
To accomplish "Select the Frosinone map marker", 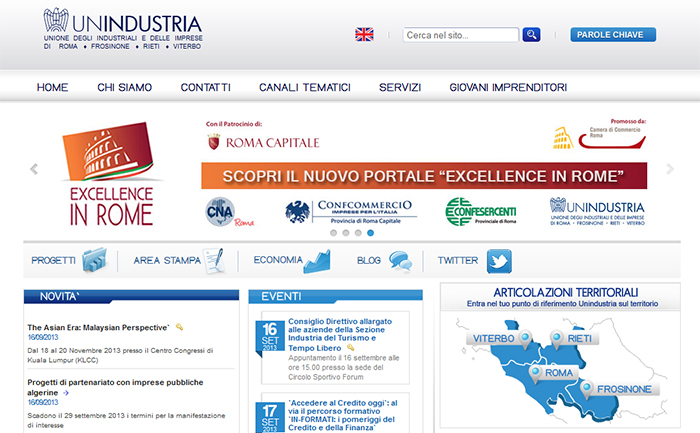I will coord(587,390).
